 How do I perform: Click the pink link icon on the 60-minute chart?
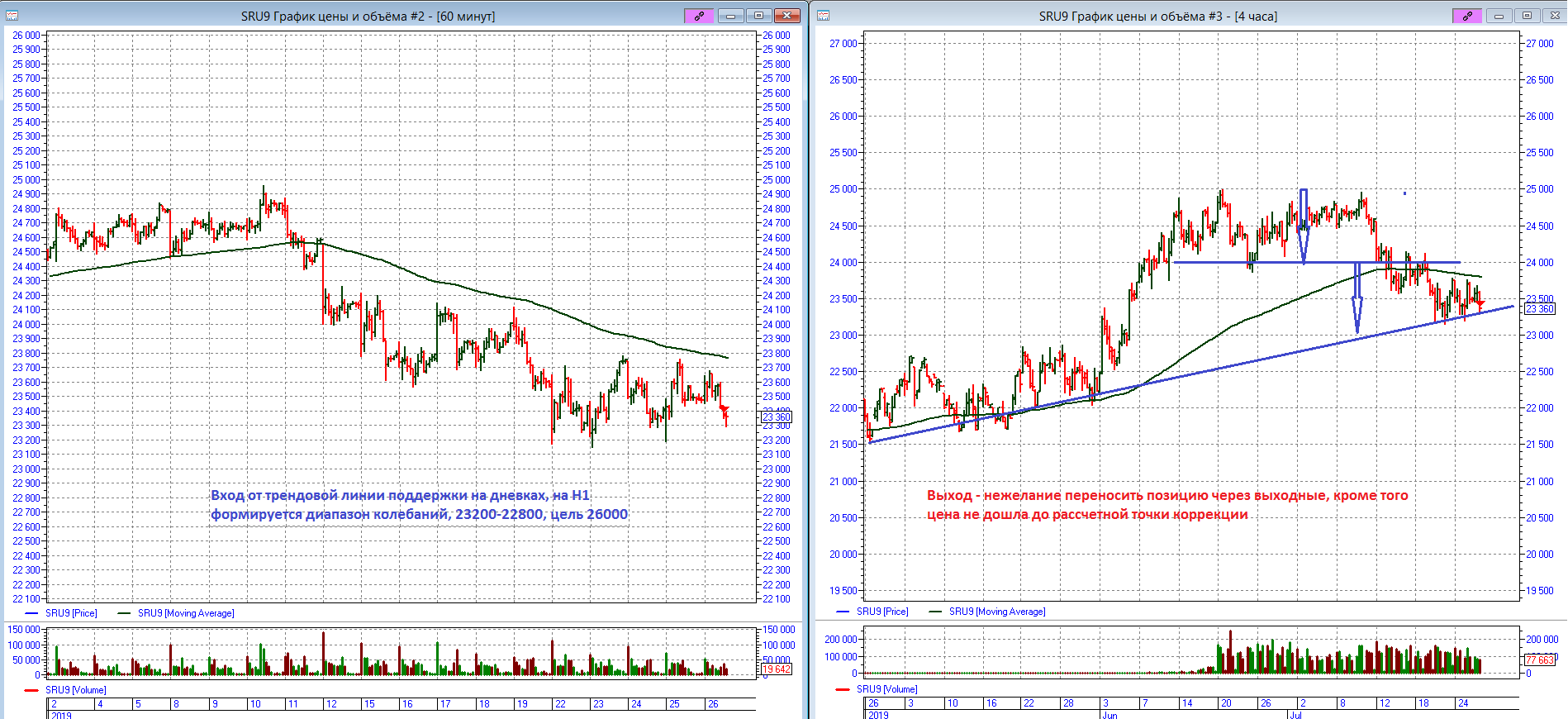tap(698, 16)
